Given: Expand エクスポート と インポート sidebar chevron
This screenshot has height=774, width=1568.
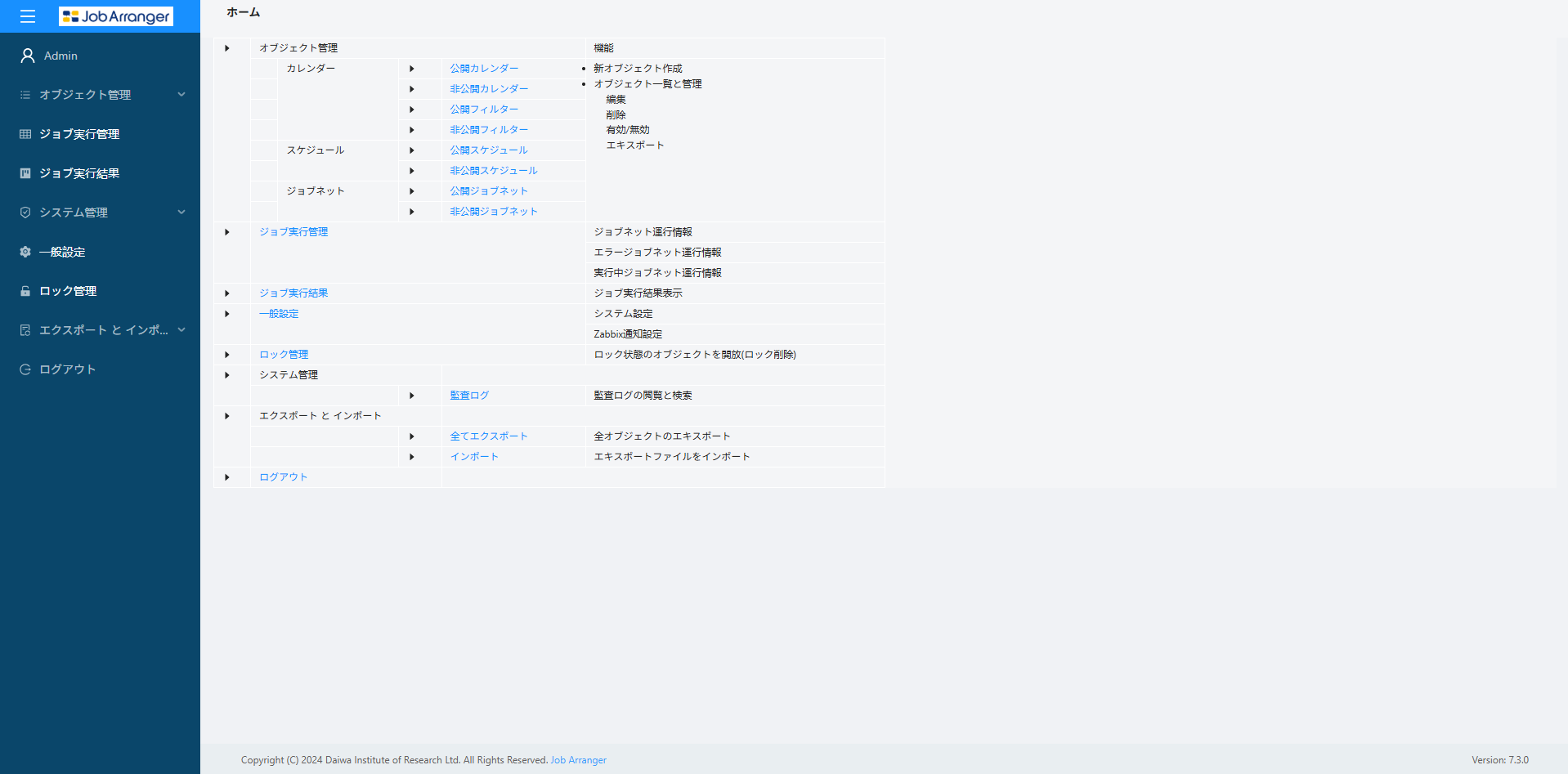Looking at the screenshot, I should (x=181, y=330).
